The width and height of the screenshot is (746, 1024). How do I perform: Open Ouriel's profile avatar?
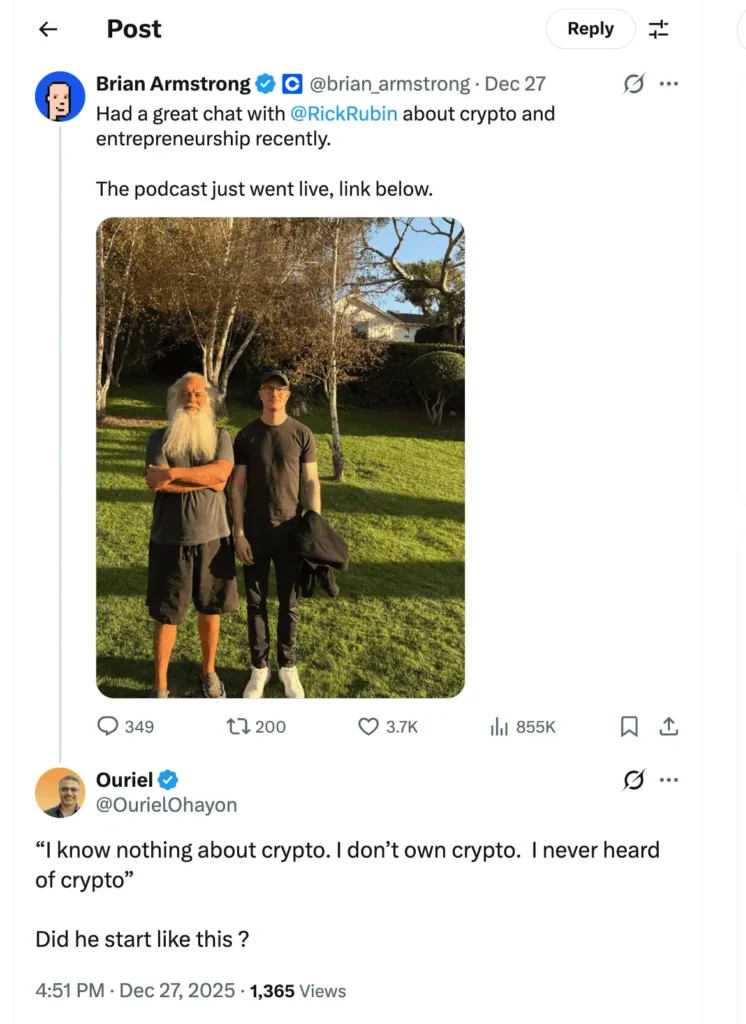point(60,792)
